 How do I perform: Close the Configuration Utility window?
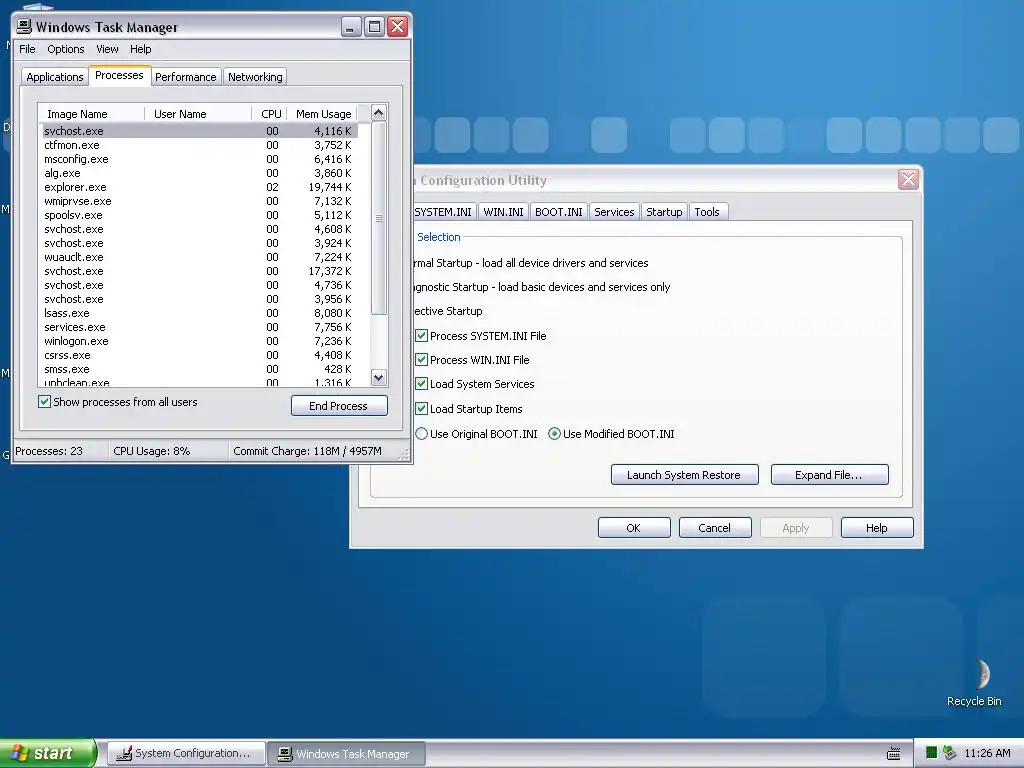click(x=908, y=179)
